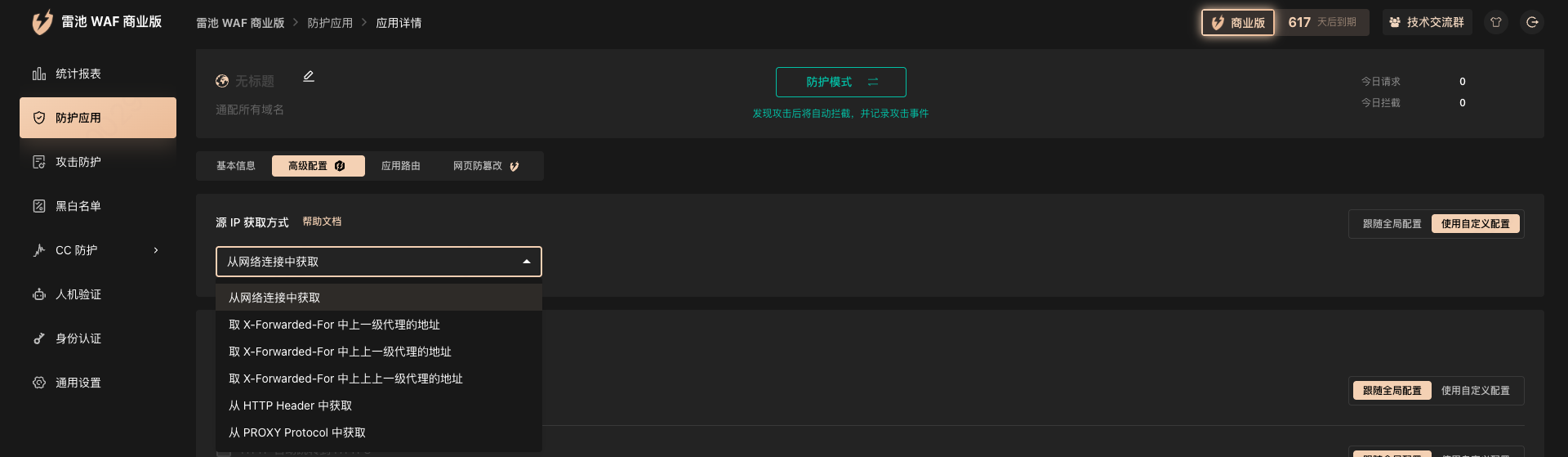The width and height of the screenshot is (1568, 457).
Task: Click the 身份认证 key icon
Action: tap(39, 338)
